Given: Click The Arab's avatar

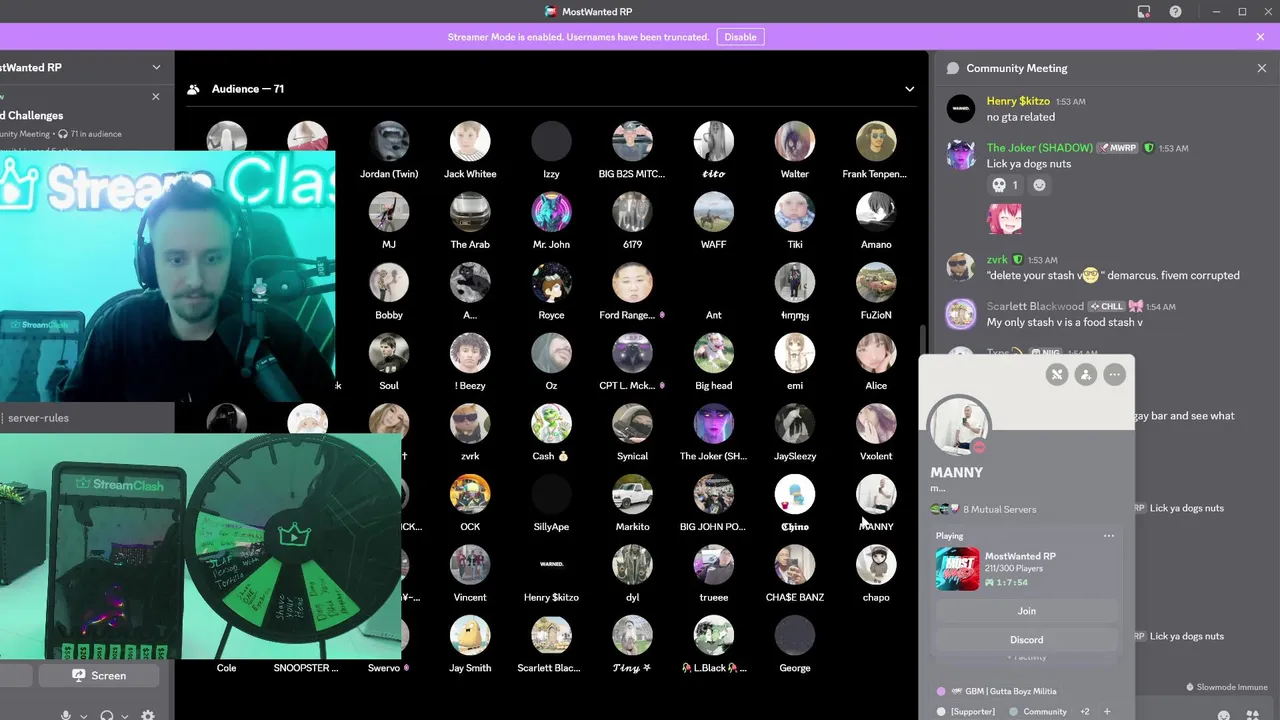Looking at the screenshot, I should (470, 212).
